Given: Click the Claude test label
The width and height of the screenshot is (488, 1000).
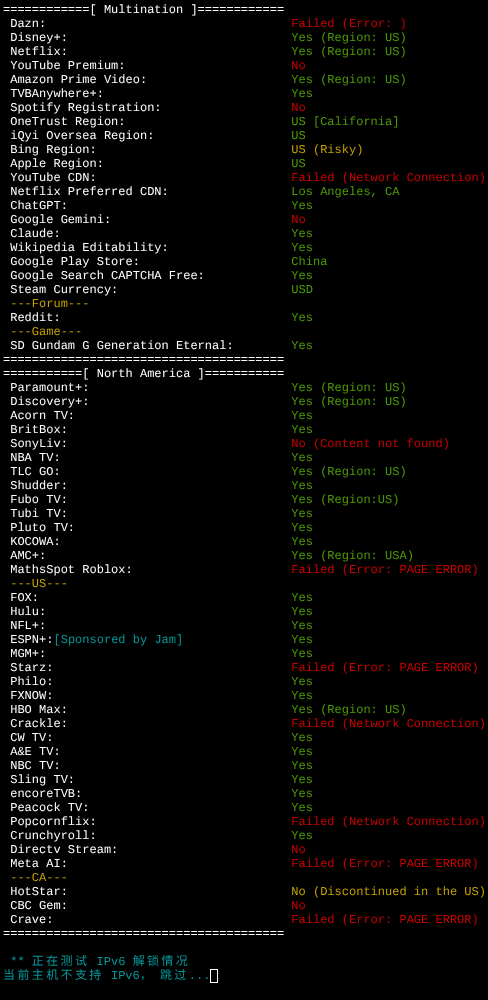Looking at the screenshot, I should [x=35, y=233].
